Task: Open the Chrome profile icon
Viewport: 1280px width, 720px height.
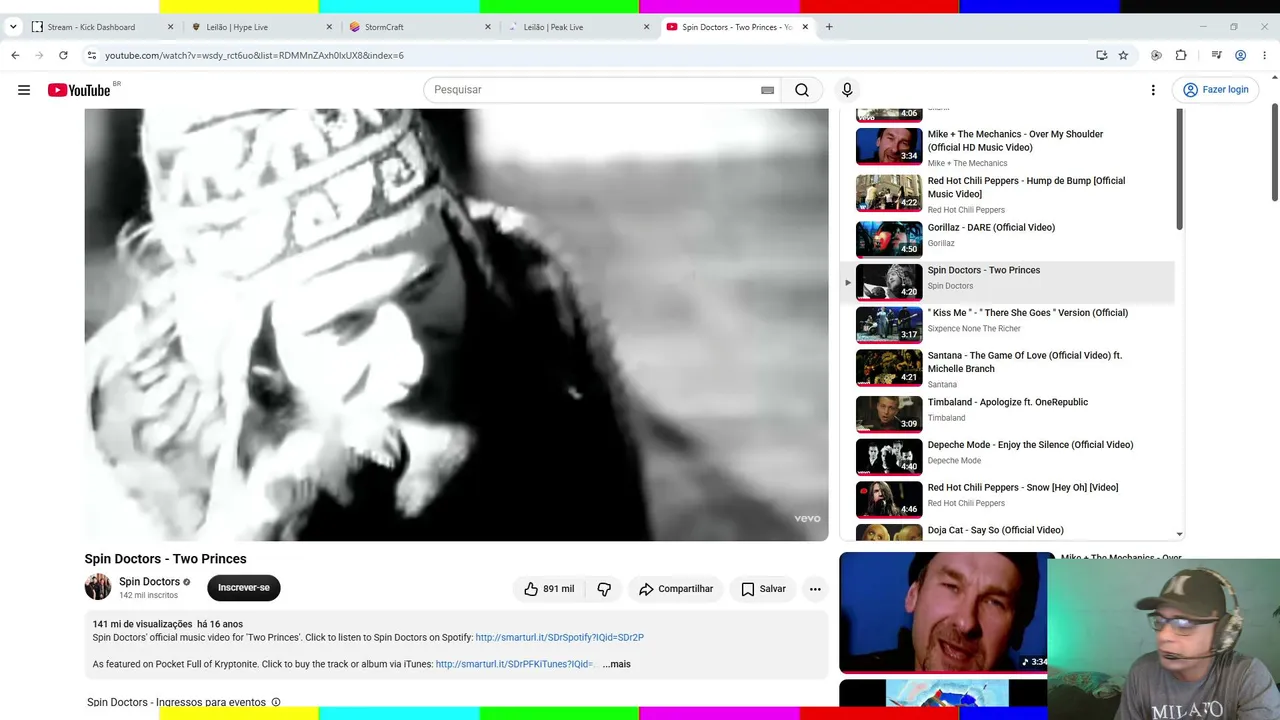Action: point(1240,55)
